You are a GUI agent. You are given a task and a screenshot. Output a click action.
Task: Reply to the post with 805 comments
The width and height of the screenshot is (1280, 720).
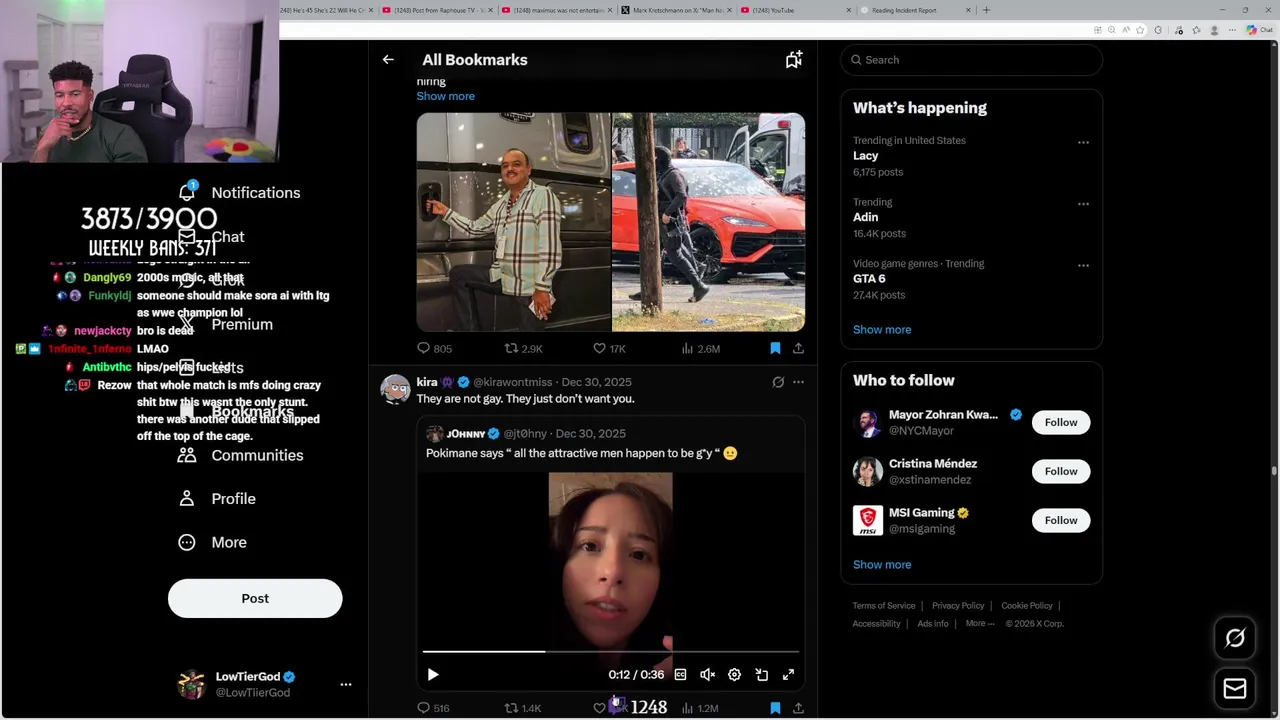(x=434, y=348)
